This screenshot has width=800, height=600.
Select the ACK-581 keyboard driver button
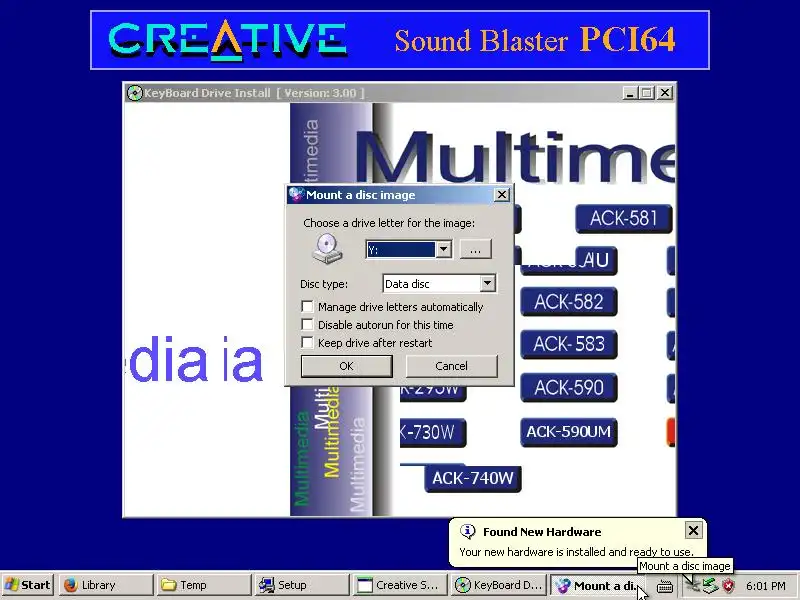tap(623, 218)
